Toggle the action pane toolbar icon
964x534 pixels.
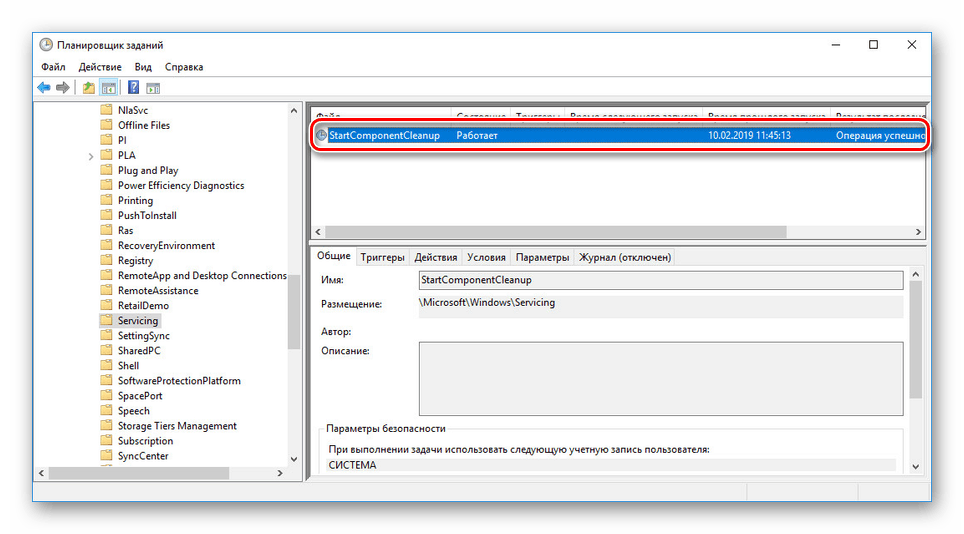coord(153,88)
